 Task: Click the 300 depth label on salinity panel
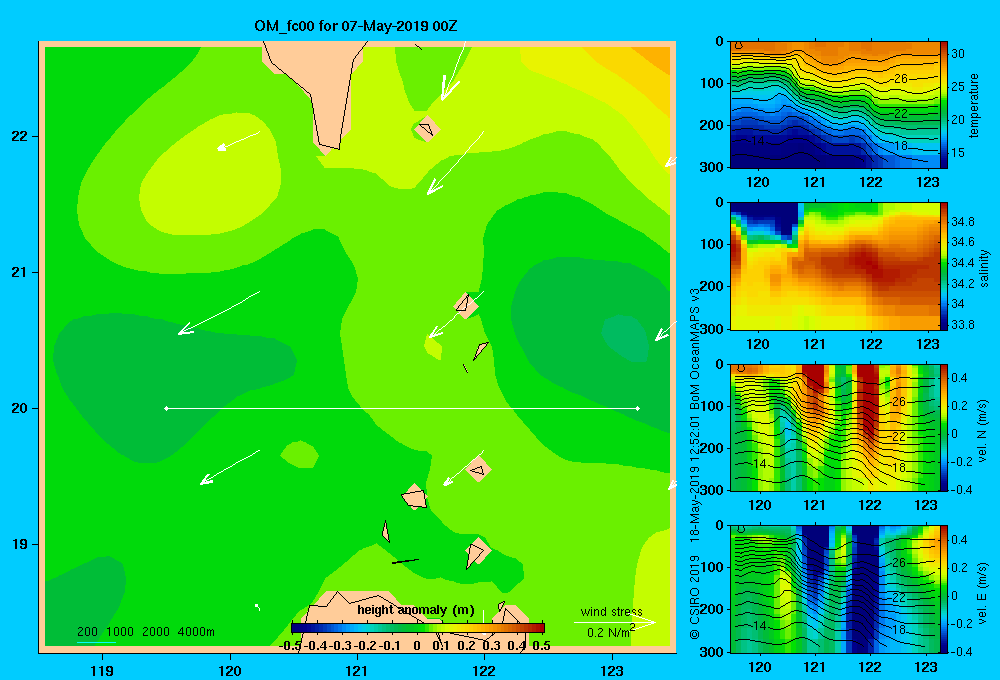point(711,329)
